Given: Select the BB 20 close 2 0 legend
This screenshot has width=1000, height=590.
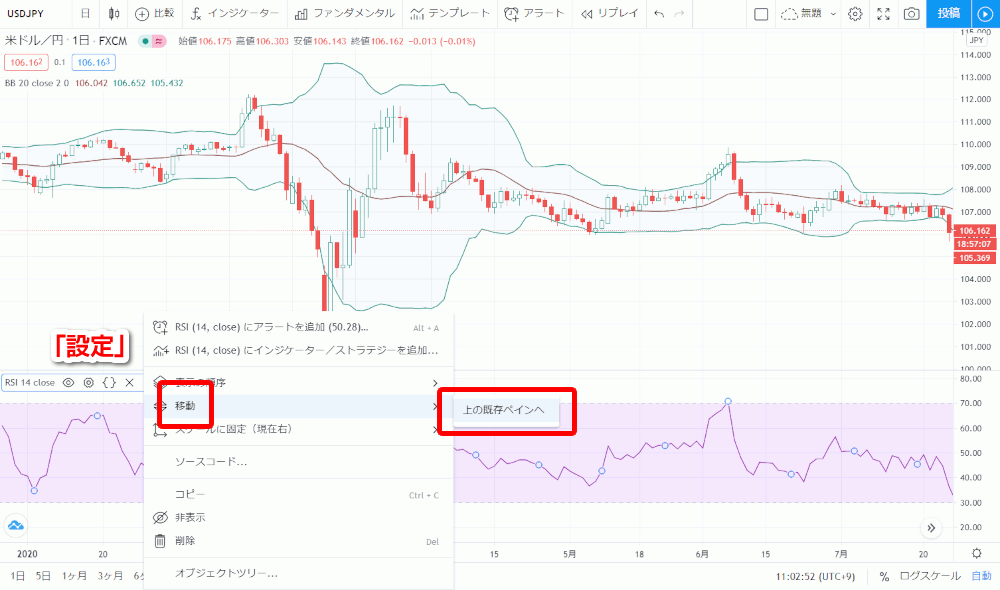Looking at the screenshot, I should (37, 83).
